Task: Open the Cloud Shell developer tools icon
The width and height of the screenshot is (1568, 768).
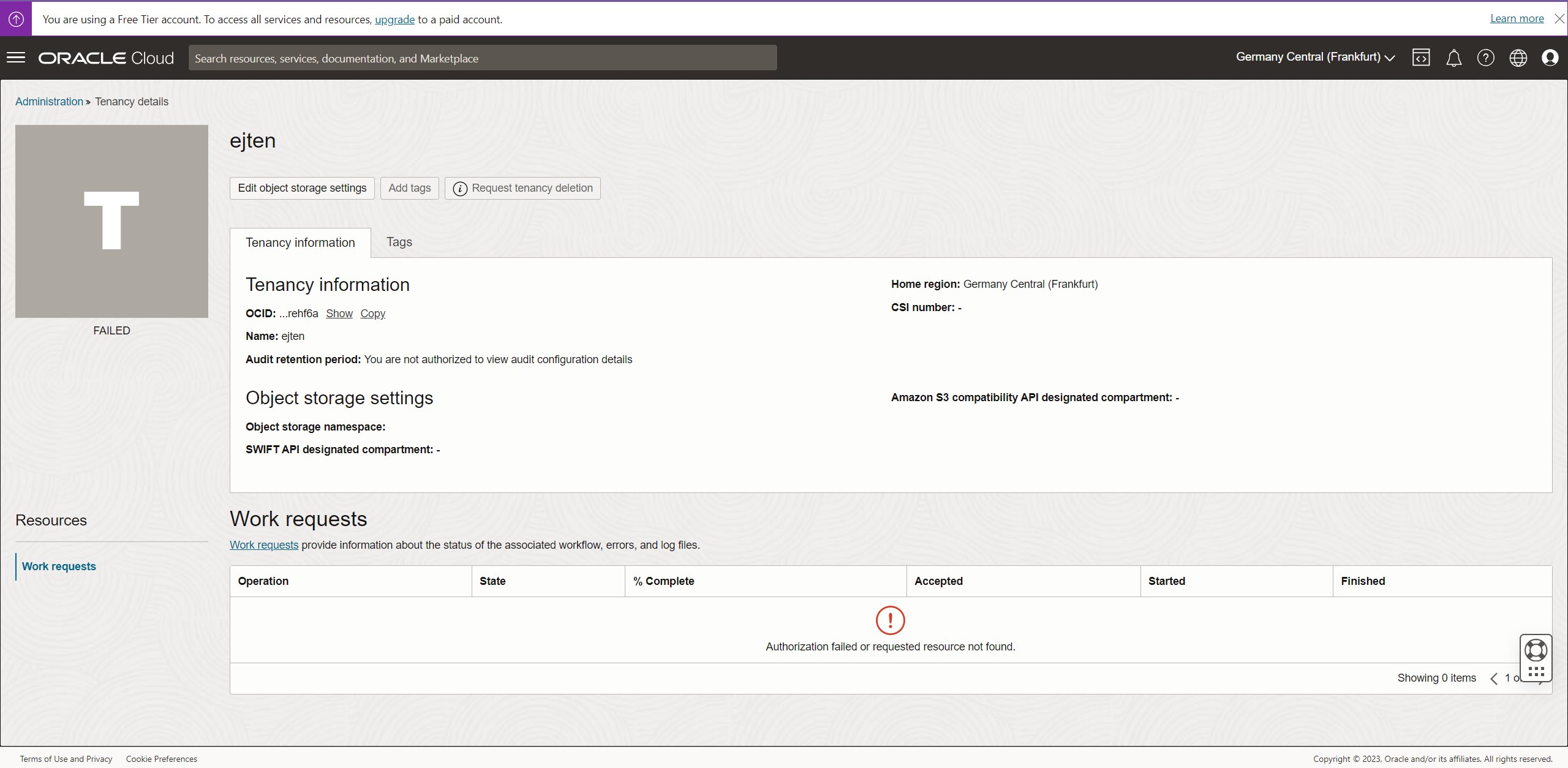Action: tap(1421, 58)
